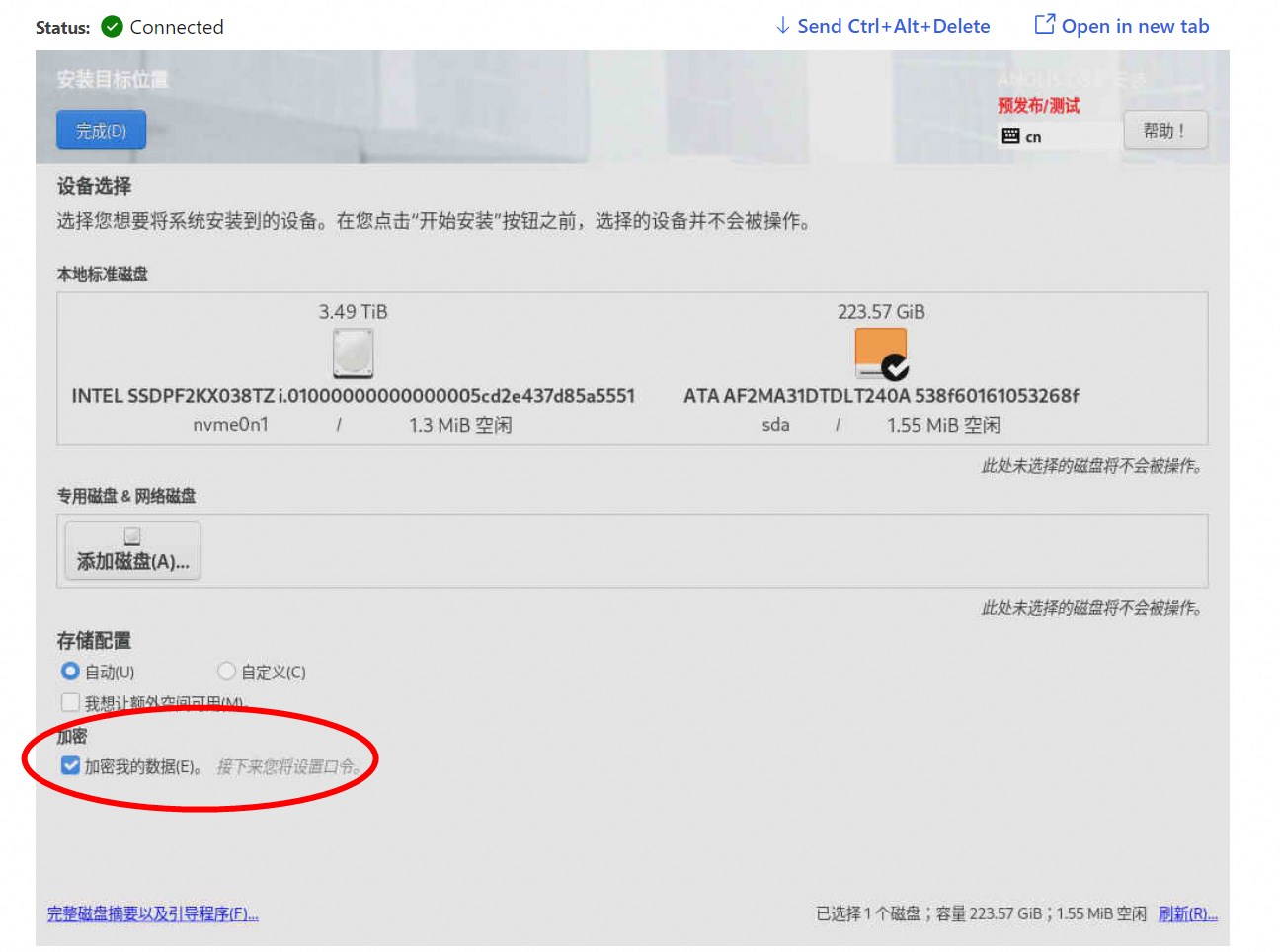1280x952 pixels.
Task: Click the cn keyboard layout icon
Action: coord(1010,136)
